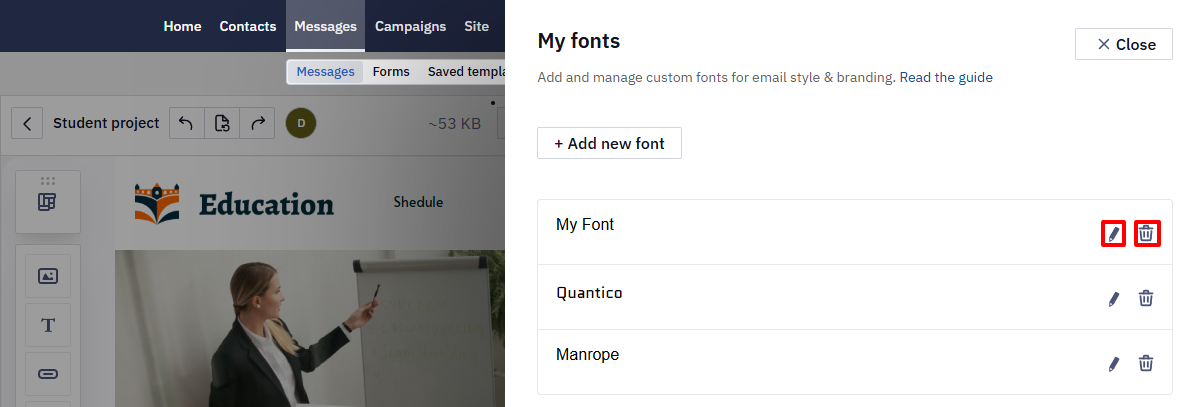Redo the last change
The height and width of the screenshot is (407, 1192).
point(257,123)
